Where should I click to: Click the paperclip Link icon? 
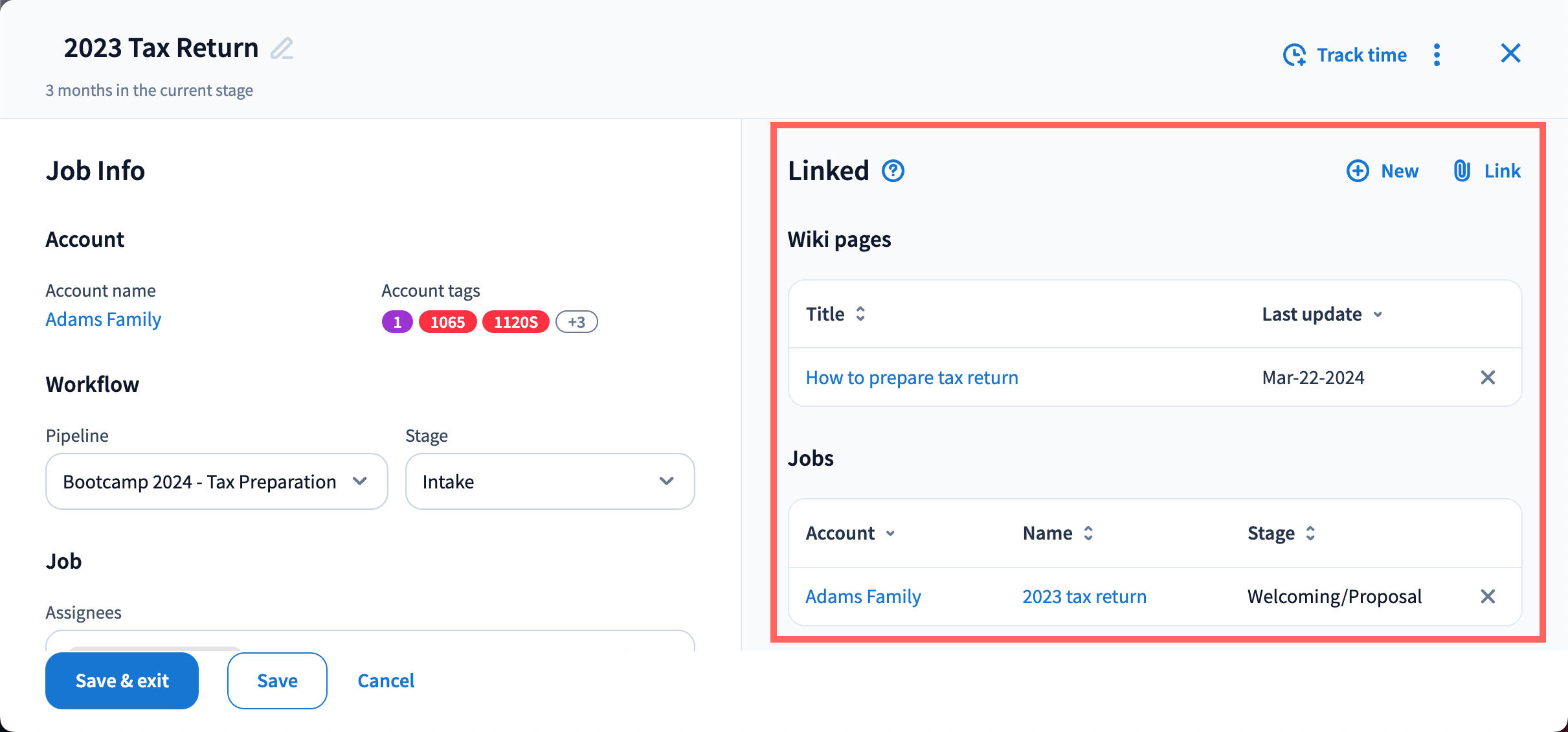tap(1462, 171)
